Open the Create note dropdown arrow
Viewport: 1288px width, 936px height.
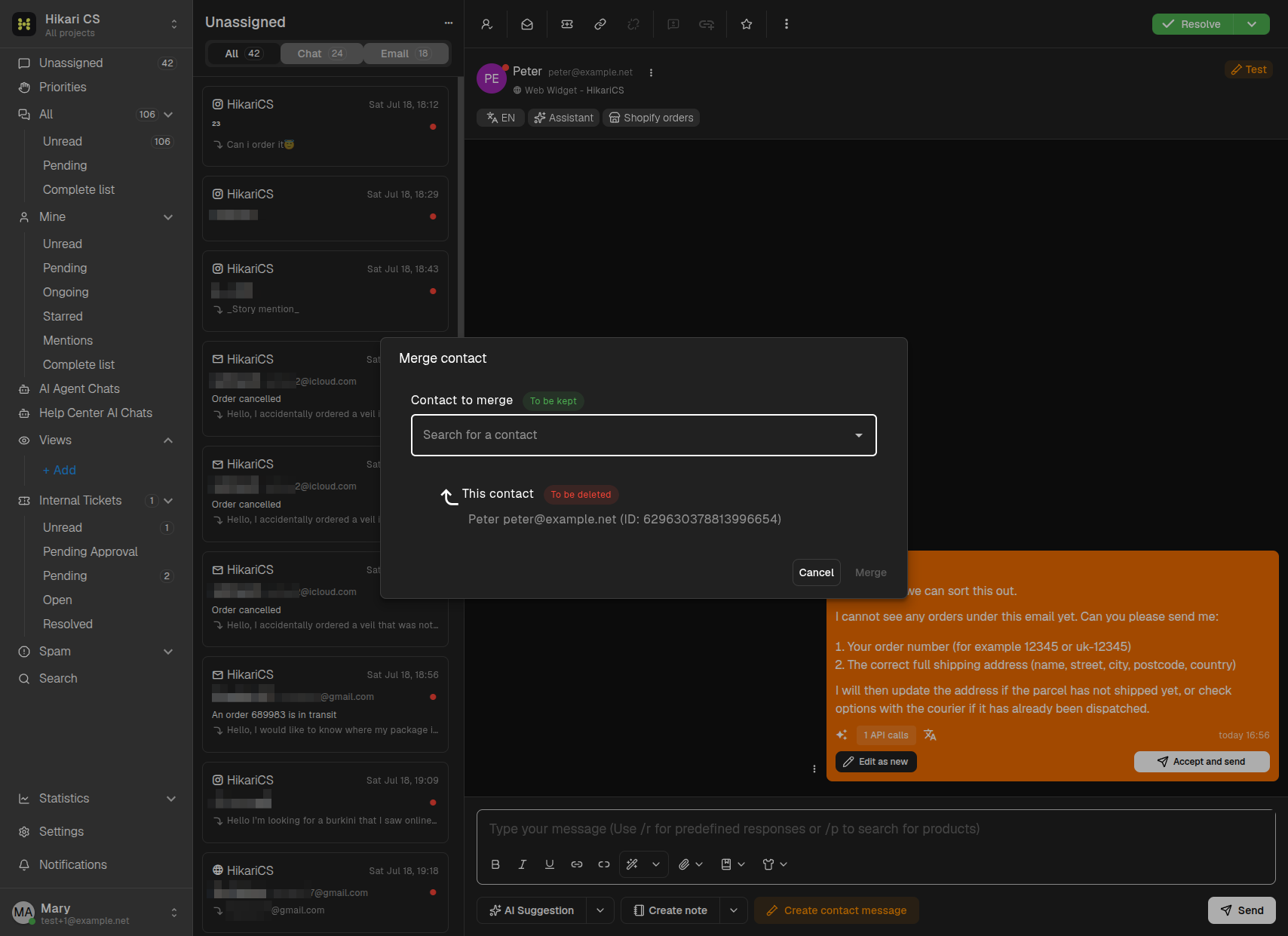click(x=734, y=910)
